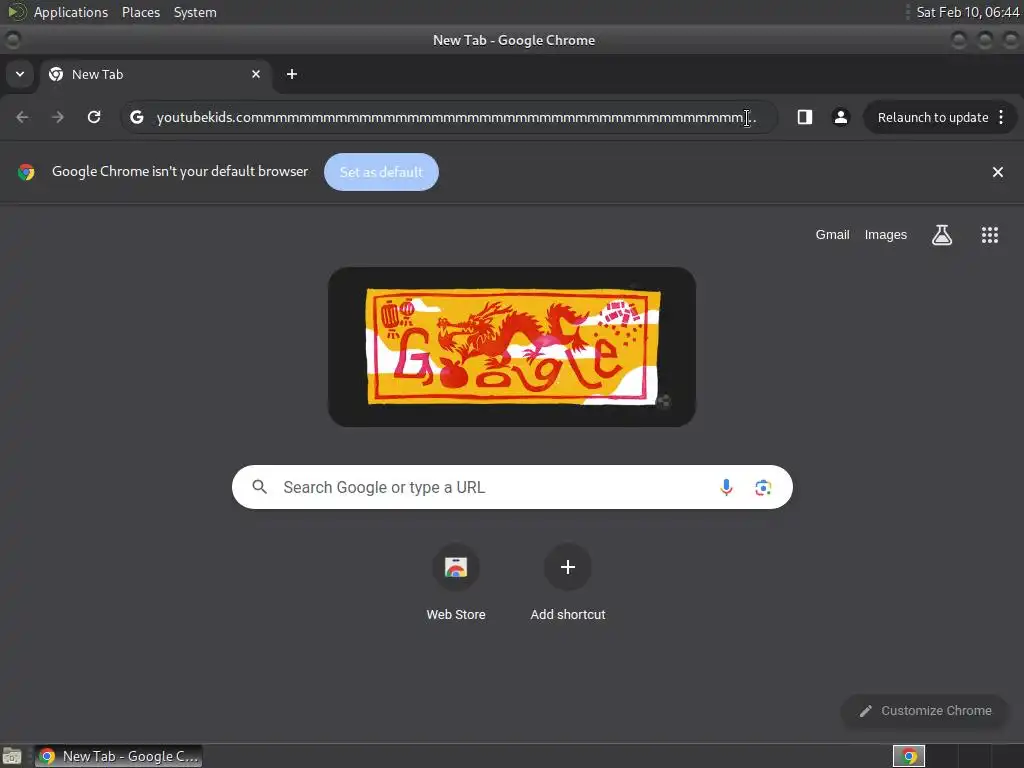Open Google Images link
This screenshot has height=768, width=1024.
[x=886, y=234]
